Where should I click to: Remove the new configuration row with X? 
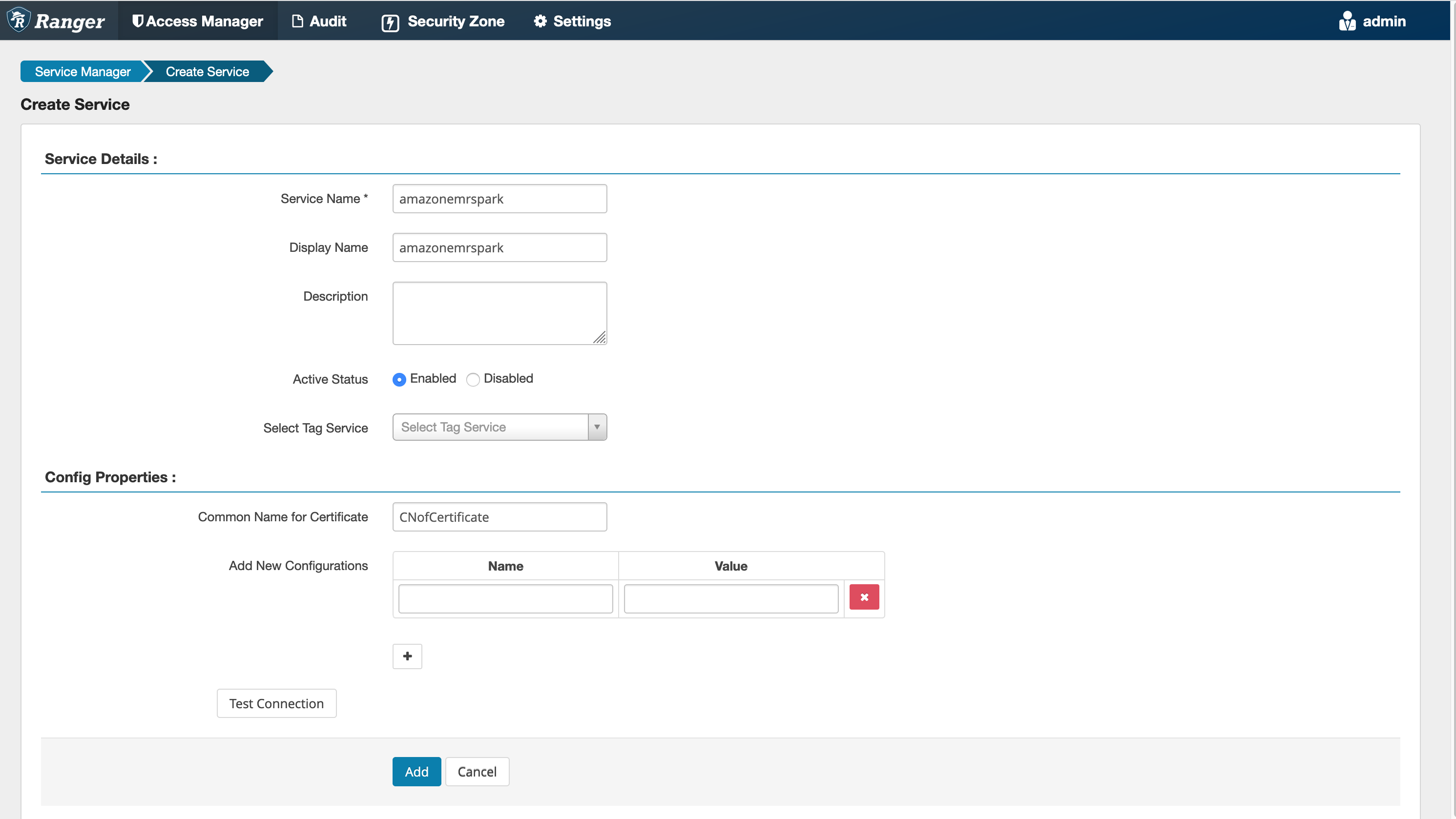coord(863,597)
